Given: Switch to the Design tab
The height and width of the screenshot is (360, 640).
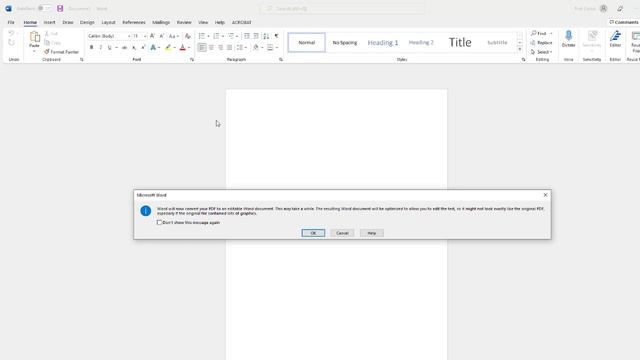Looking at the screenshot, I should point(87,22).
